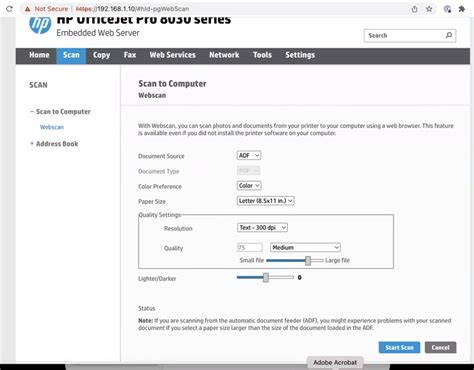Viewport: 474px width, 370px height.
Task: Click into the Search field
Action: pos(410,36)
